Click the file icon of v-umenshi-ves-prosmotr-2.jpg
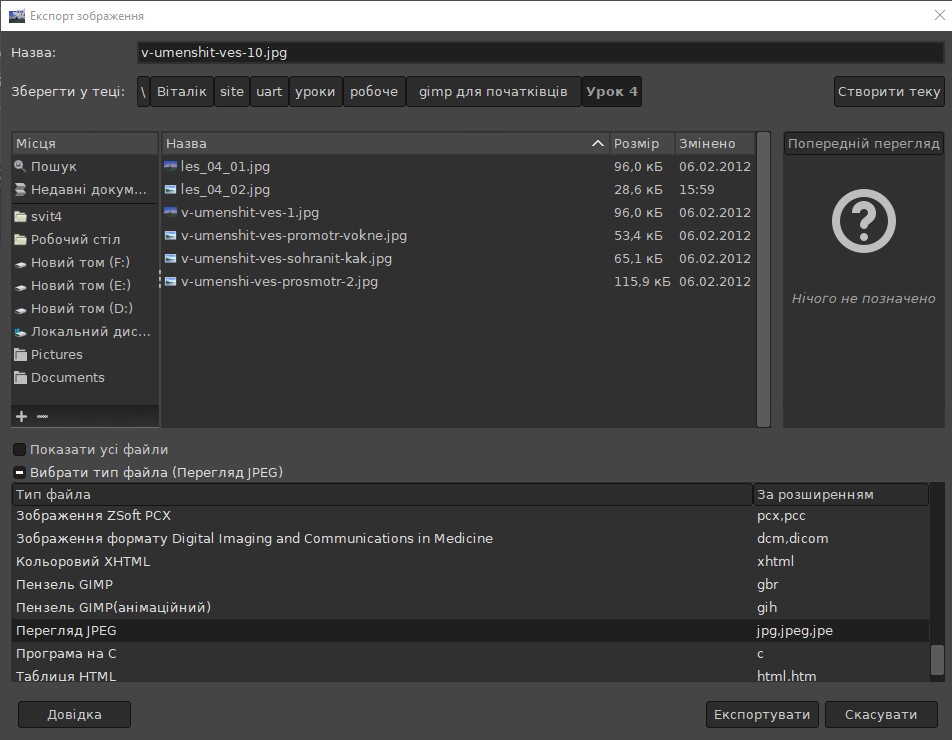The height and width of the screenshot is (740, 952). (171, 281)
